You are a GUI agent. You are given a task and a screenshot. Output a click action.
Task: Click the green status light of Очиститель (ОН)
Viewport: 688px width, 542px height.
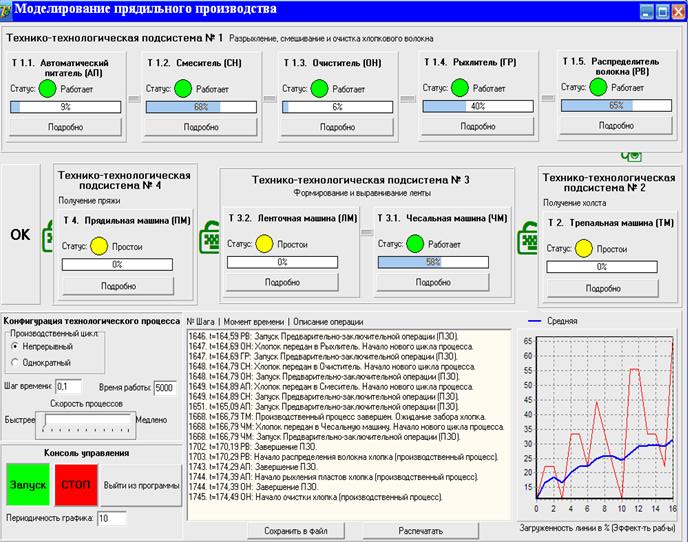coord(319,89)
